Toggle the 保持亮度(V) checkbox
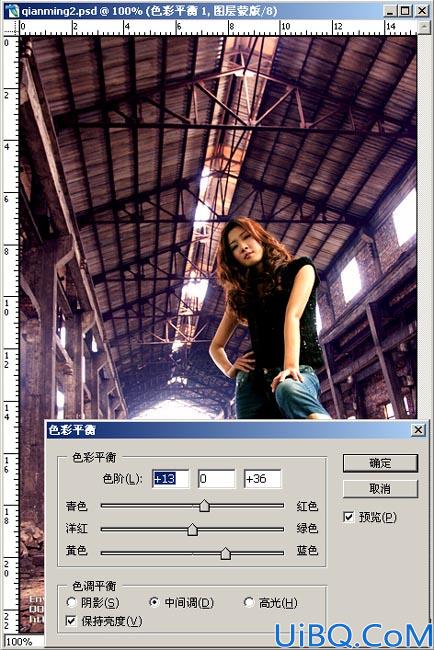The height and width of the screenshot is (650, 434). [x=71, y=621]
